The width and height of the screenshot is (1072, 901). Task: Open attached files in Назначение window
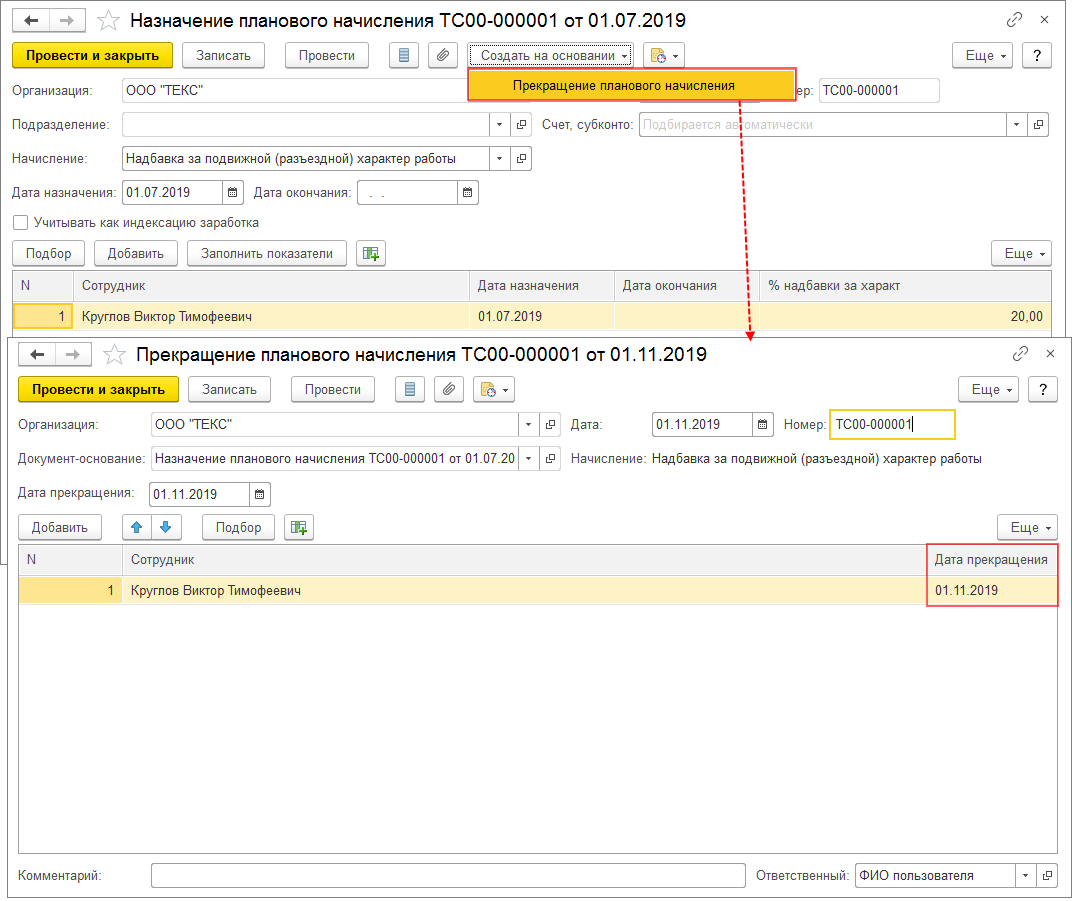(x=443, y=55)
